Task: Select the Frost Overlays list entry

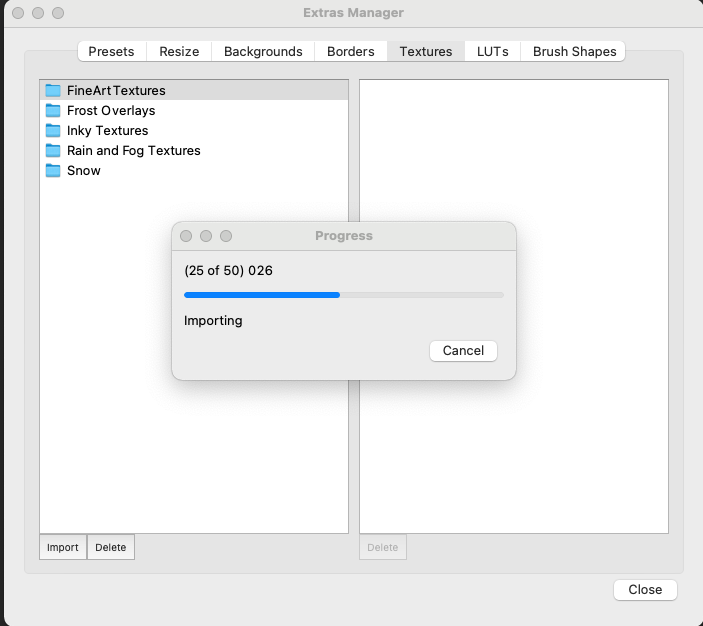Action: pyautogui.click(x=111, y=110)
